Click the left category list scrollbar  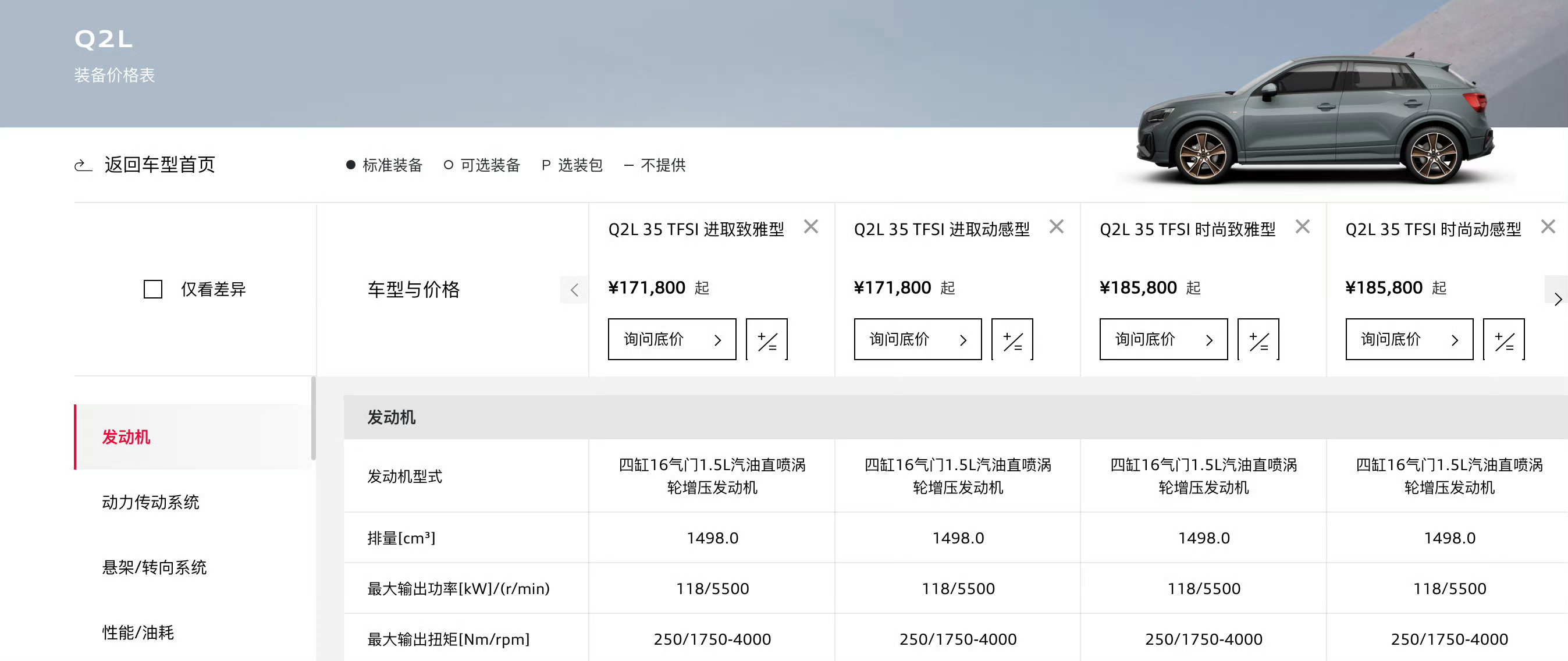(x=314, y=419)
